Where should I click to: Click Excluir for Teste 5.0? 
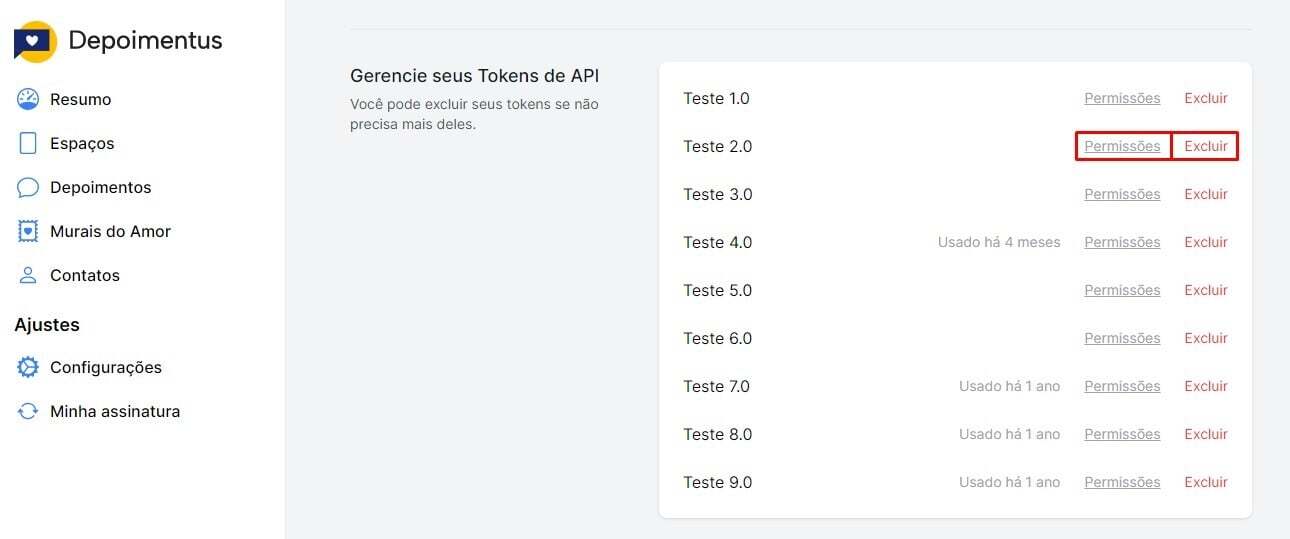point(1205,290)
